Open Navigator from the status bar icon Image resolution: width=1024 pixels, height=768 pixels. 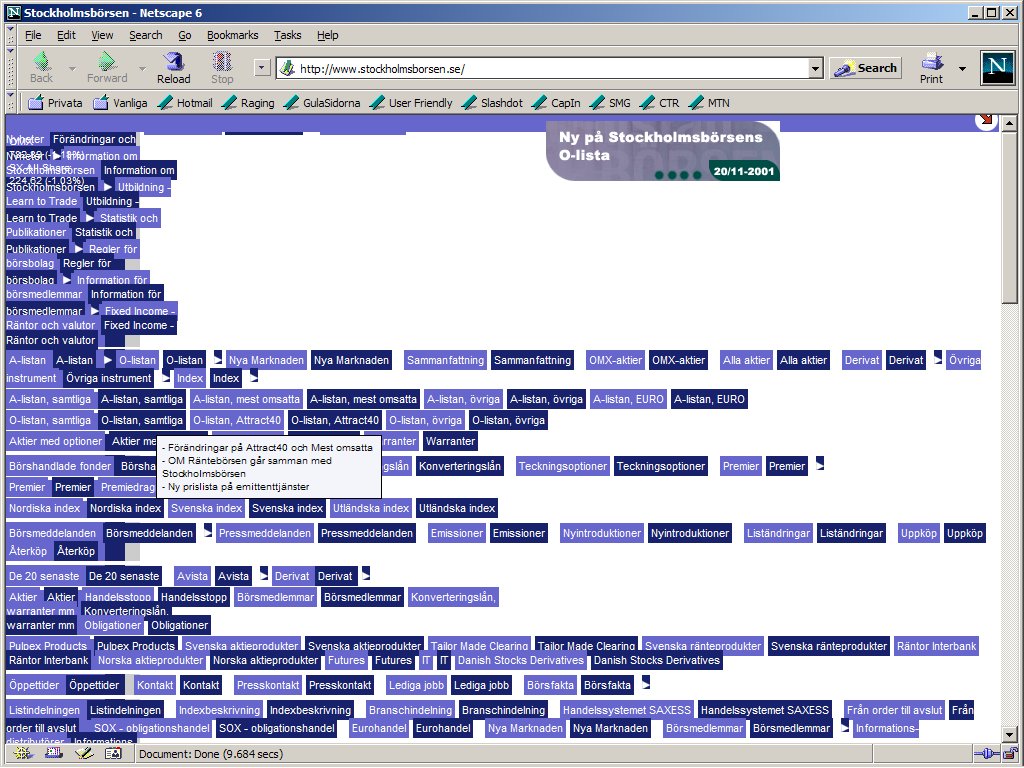coord(23,754)
